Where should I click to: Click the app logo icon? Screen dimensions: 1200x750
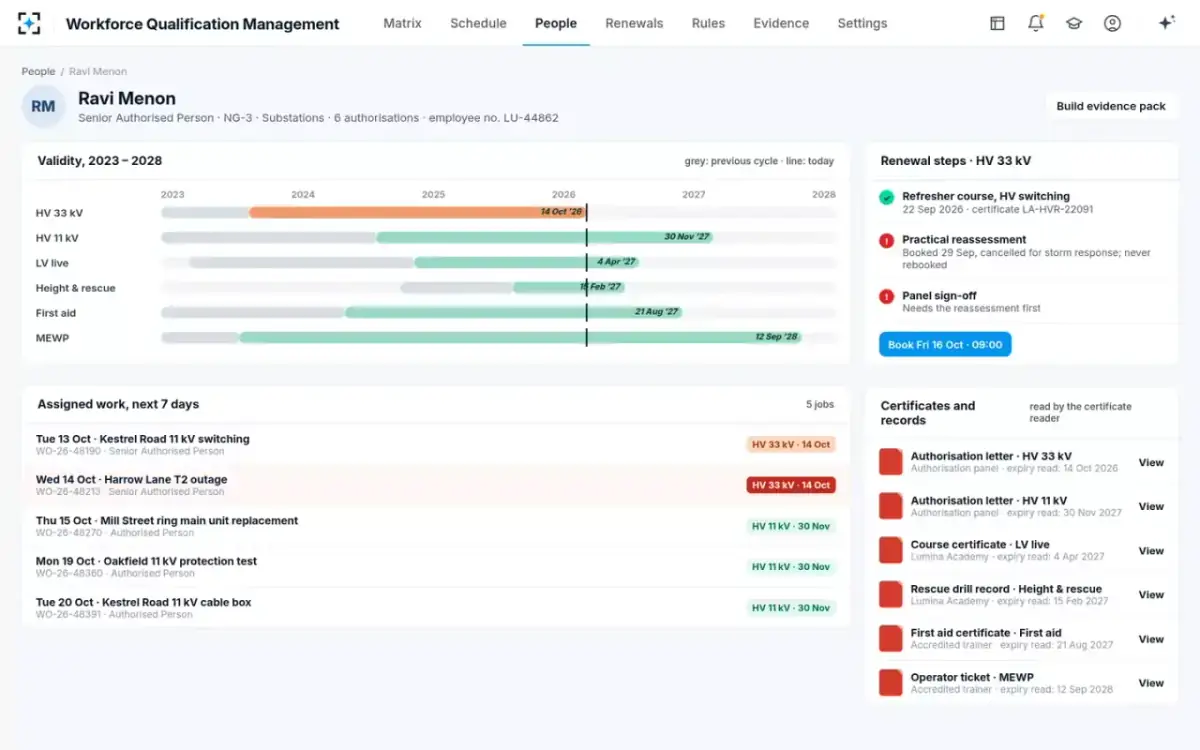pyautogui.click(x=29, y=23)
